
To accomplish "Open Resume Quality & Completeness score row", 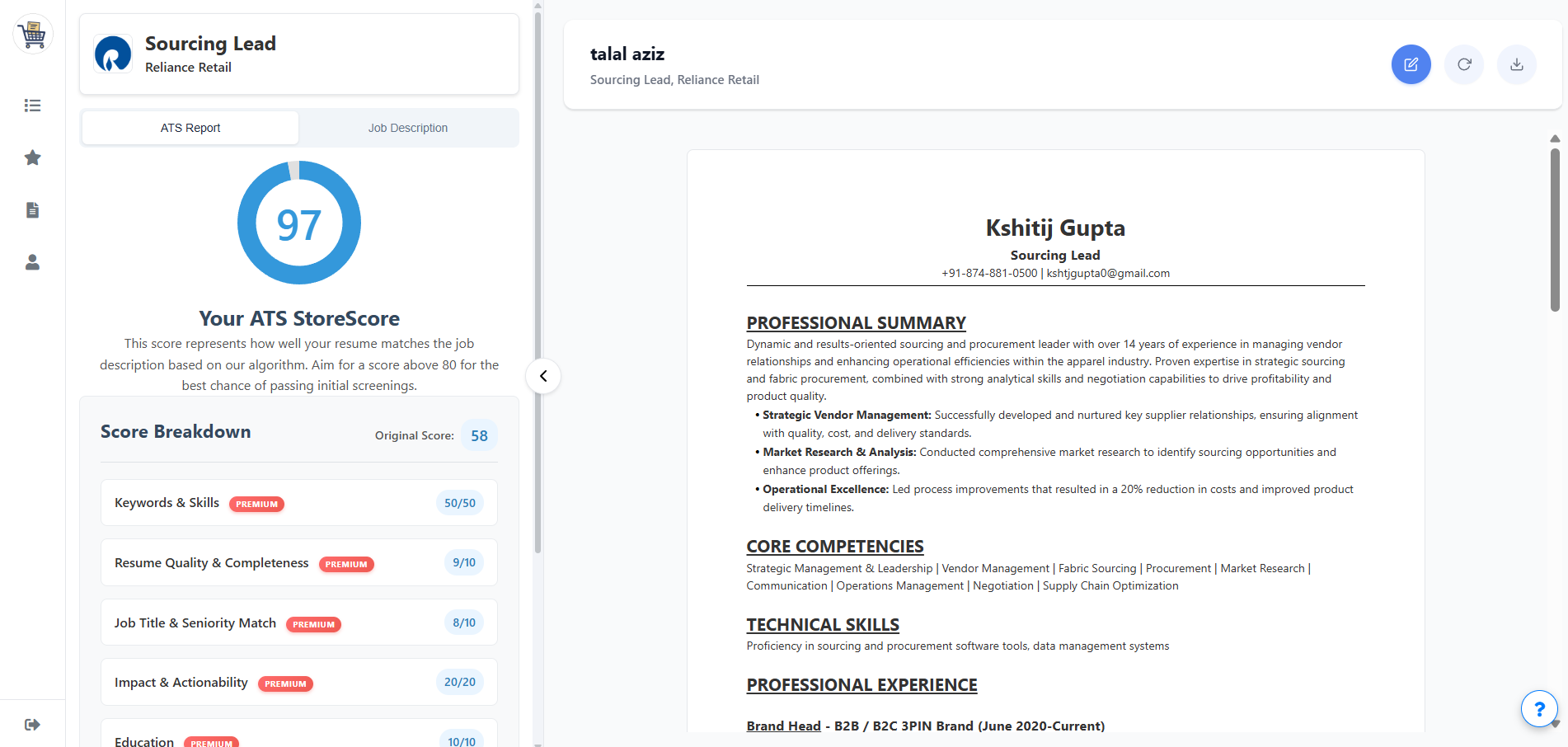I will (x=299, y=563).
